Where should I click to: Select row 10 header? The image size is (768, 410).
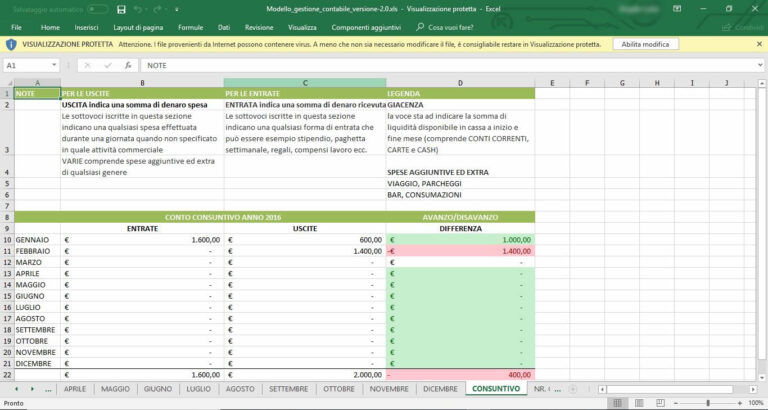click(x=7, y=240)
